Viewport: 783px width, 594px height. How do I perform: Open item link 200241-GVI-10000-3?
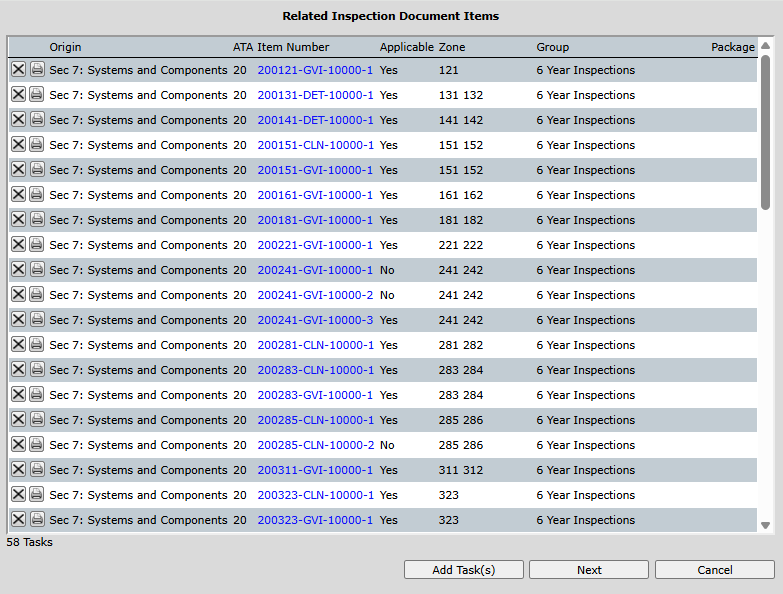pos(315,320)
